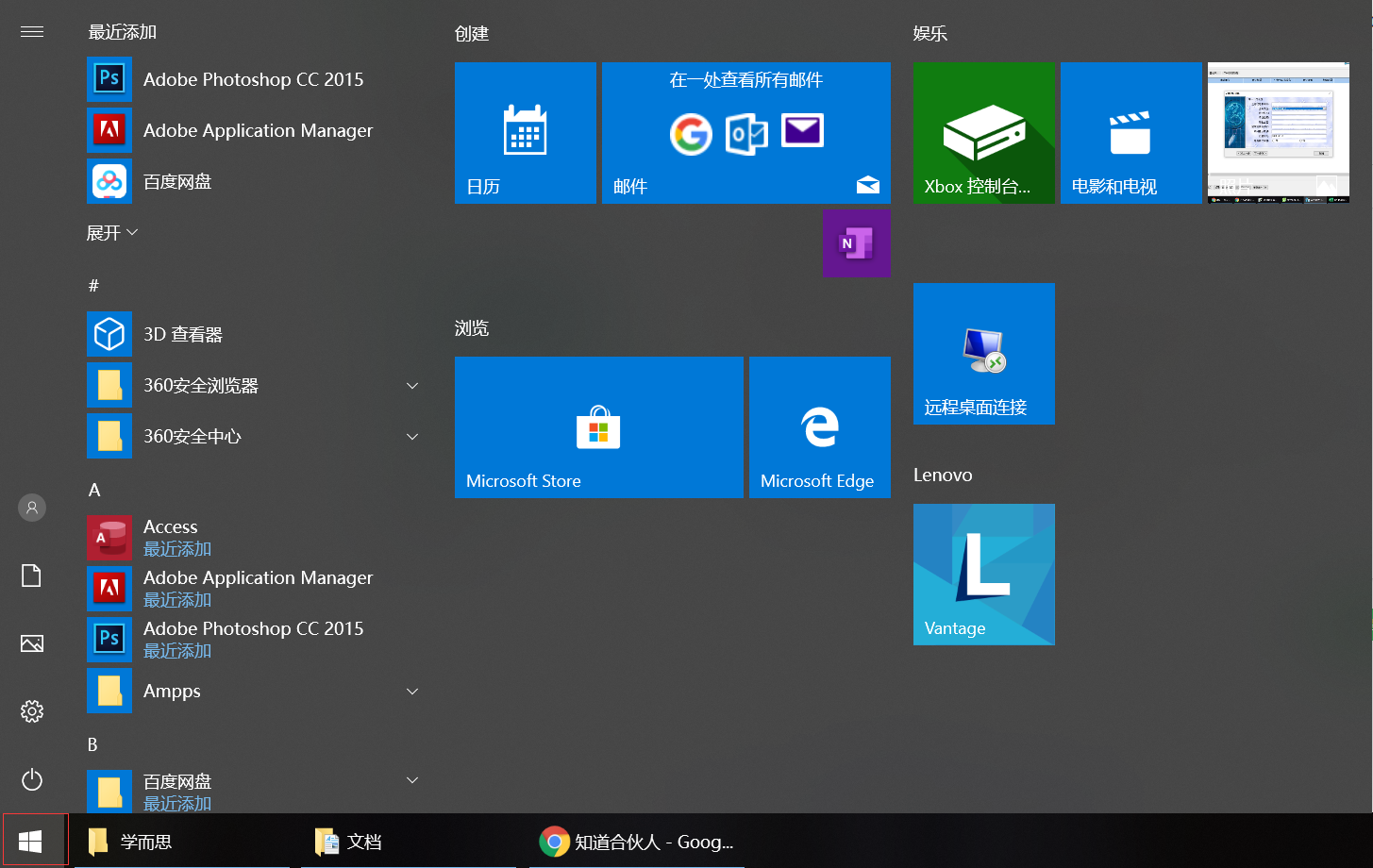Launch Adobe Application Manager under 最近添加 header

[x=255, y=130]
